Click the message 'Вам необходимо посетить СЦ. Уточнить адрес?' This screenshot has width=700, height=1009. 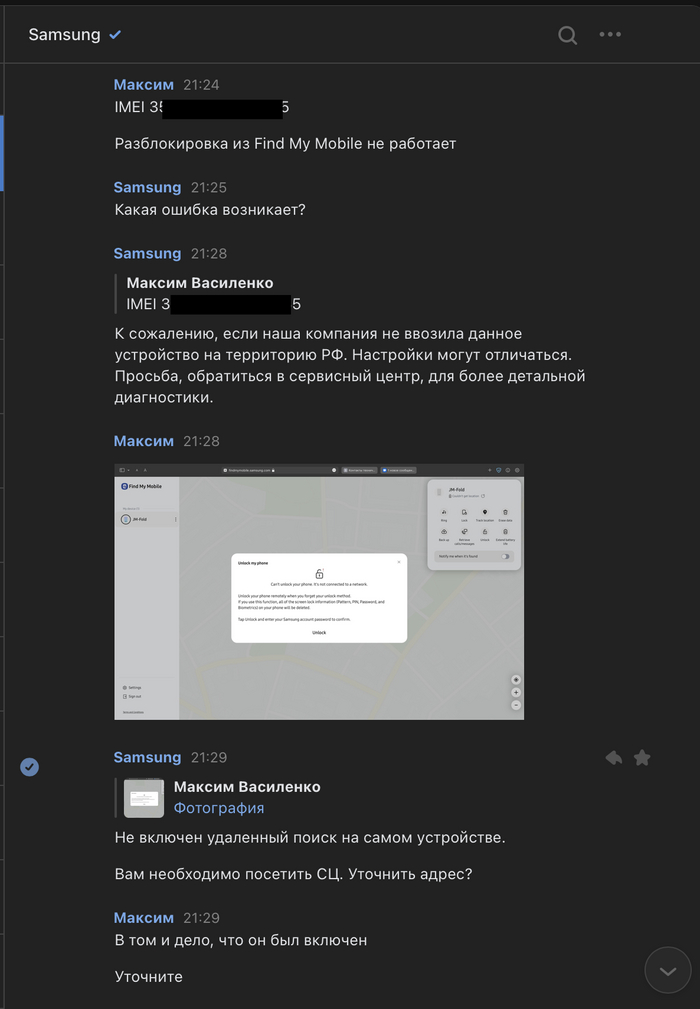293,875
